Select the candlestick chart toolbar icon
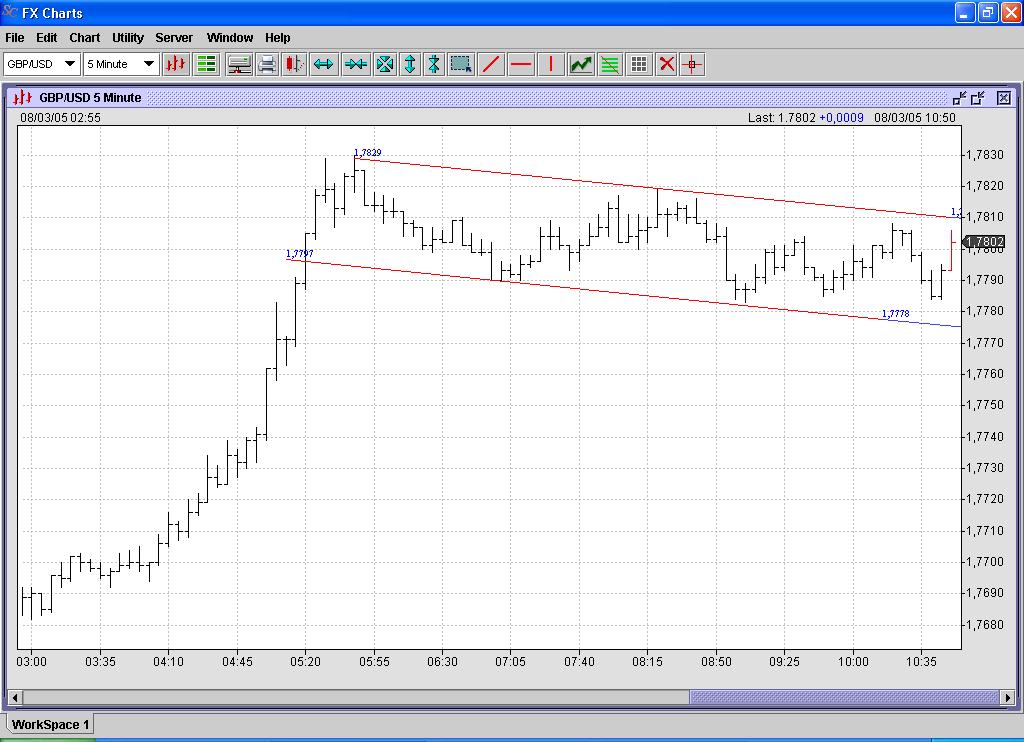The height and width of the screenshot is (742, 1024). pyautogui.click(x=294, y=64)
